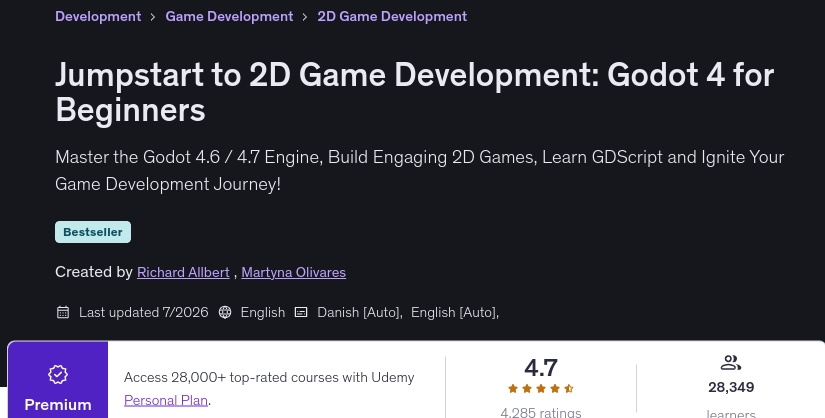Click the Premium checkmark badge icon
This screenshot has height=418, width=825.
(x=58, y=375)
